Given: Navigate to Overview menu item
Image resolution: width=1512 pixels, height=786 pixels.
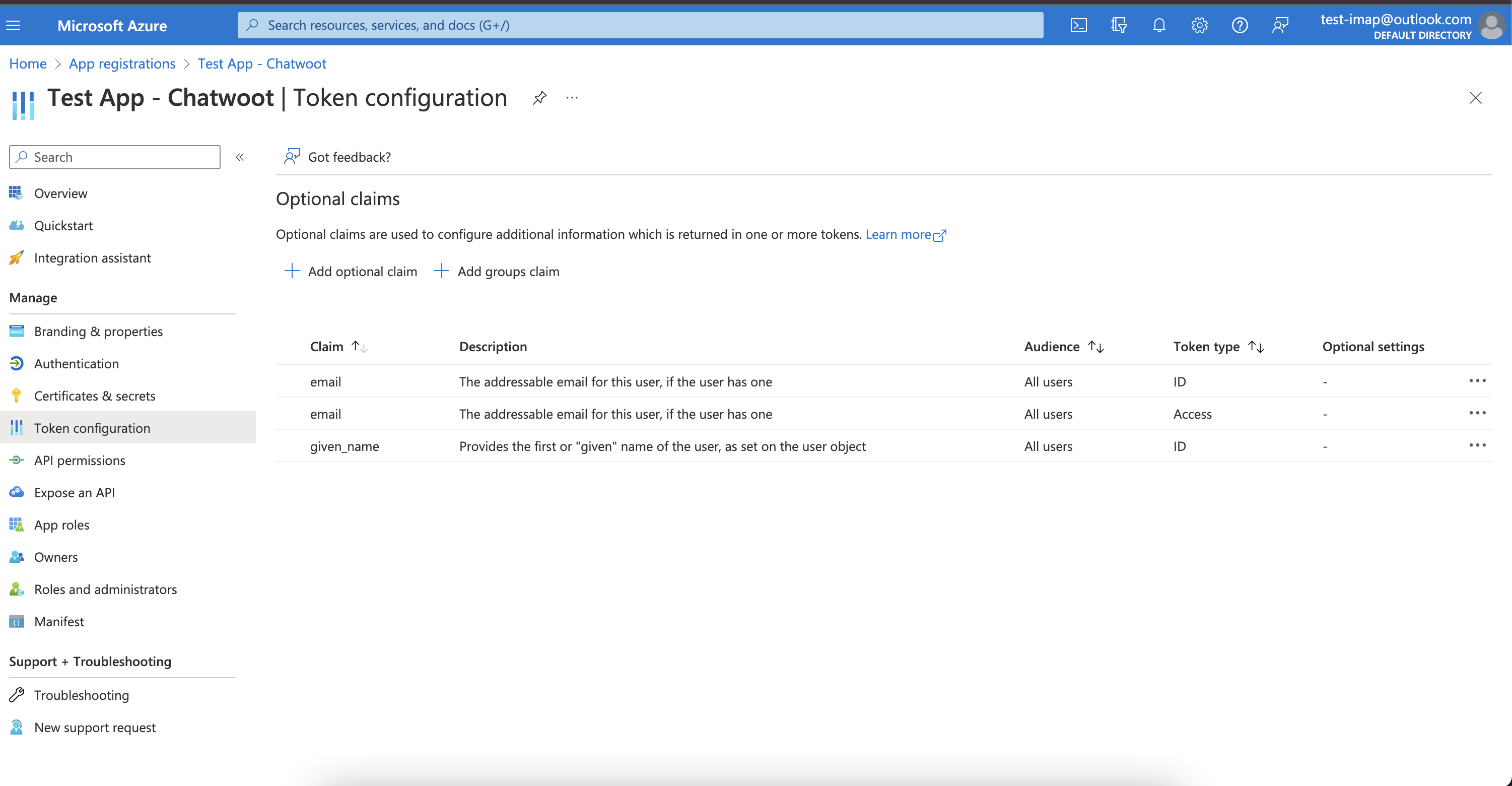Looking at the screenshot, I should pyautogui.click(x=61, y=193).
